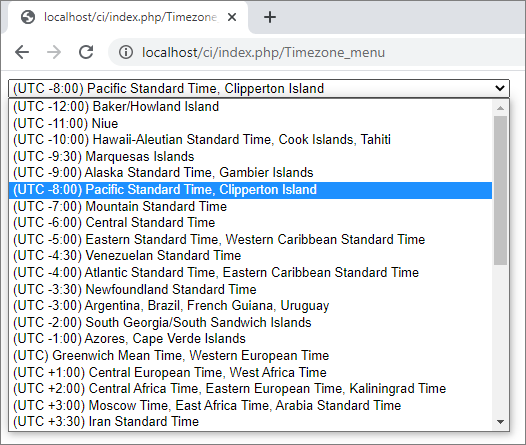Choose (UTC -7:00) Mountain Standard Time
The height and width of the screenshot is (445, 526).
pos(250,206)
